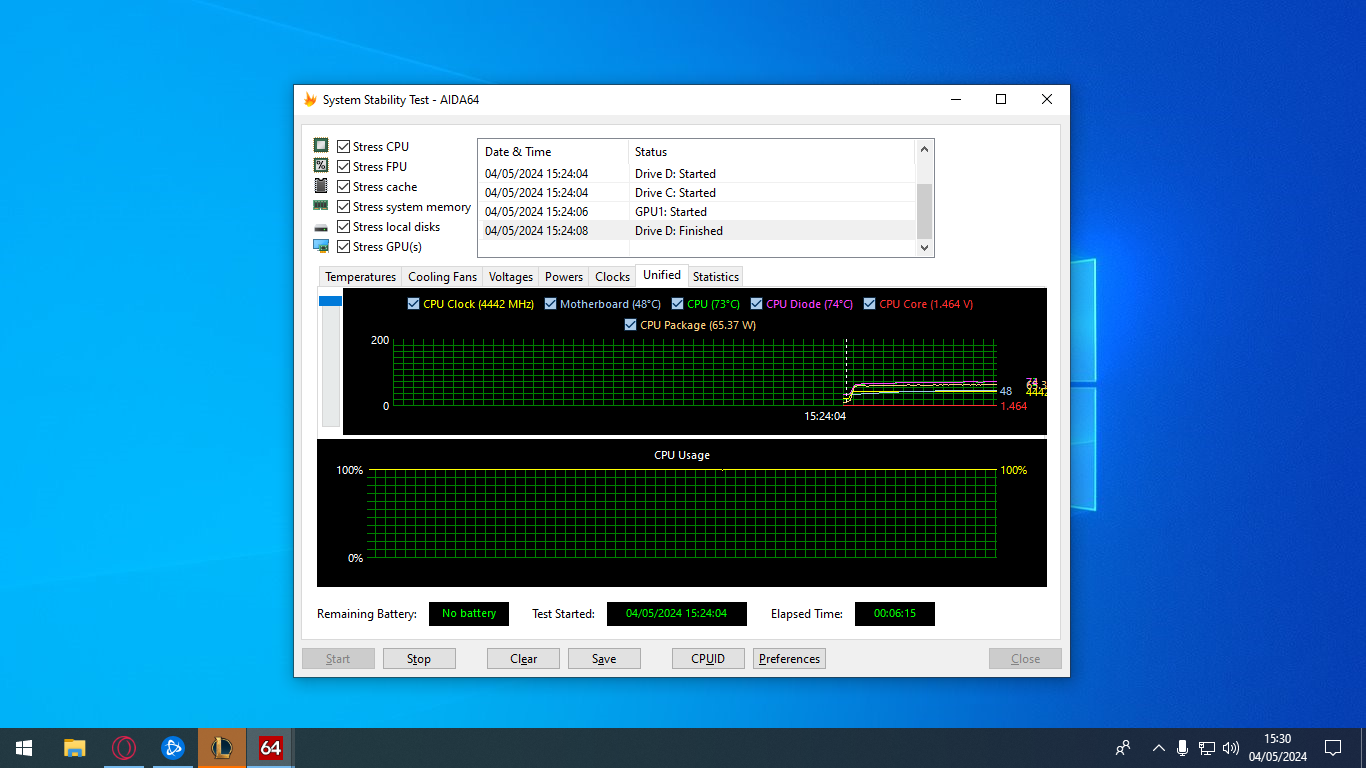
Task: Disable Stress GPU(s) checkbox
Action: pyautogui.click(x=343, y=247)
